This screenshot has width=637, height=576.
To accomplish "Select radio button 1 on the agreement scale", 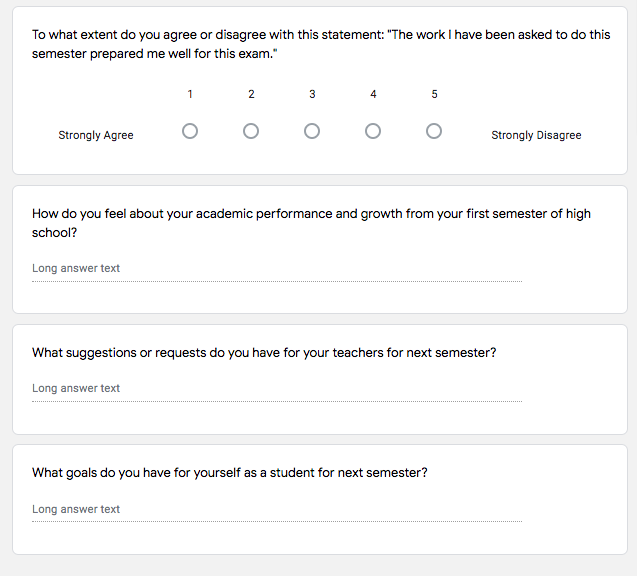I will pos(190,131).
